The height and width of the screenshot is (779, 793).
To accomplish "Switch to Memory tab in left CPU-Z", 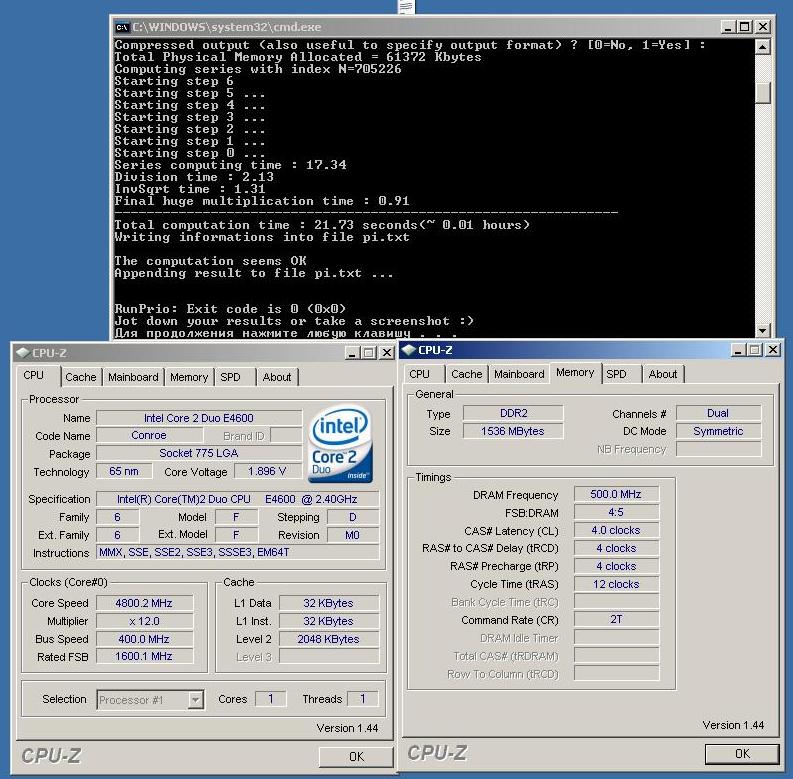I will click(x=189, y=377).
